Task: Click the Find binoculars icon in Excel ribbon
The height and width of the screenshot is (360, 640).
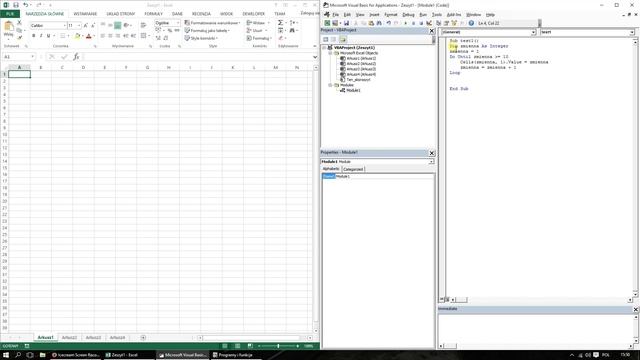Action: tap(292, 31)
